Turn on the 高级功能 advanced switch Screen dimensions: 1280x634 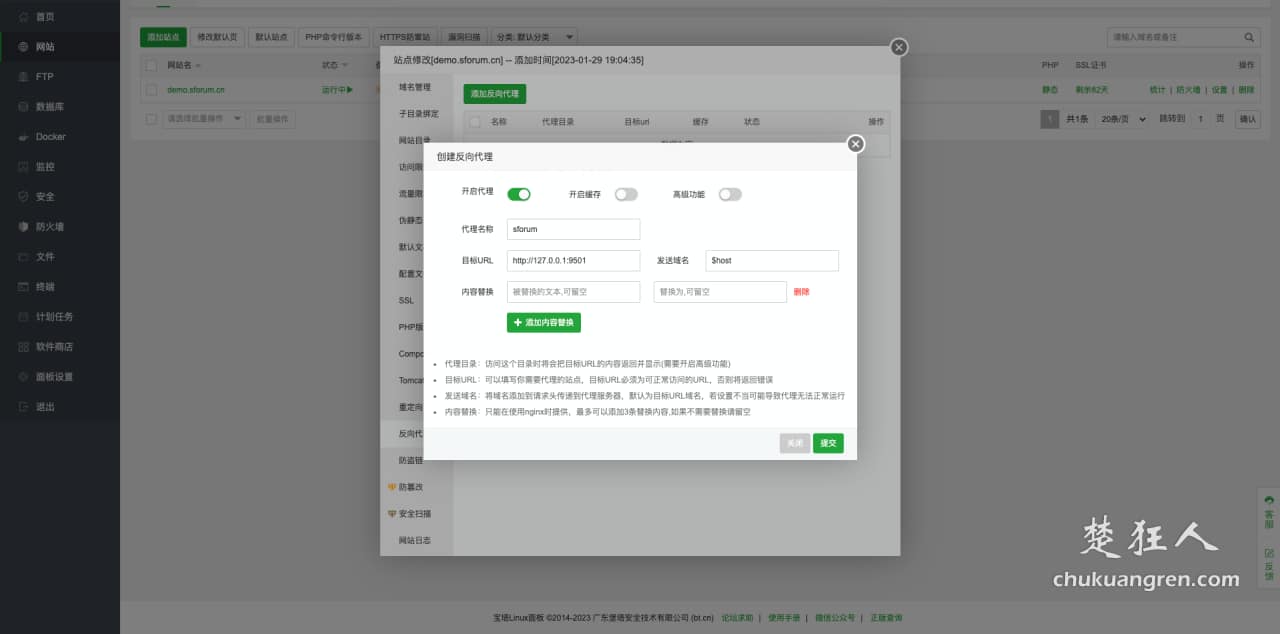tap(730, 194)
